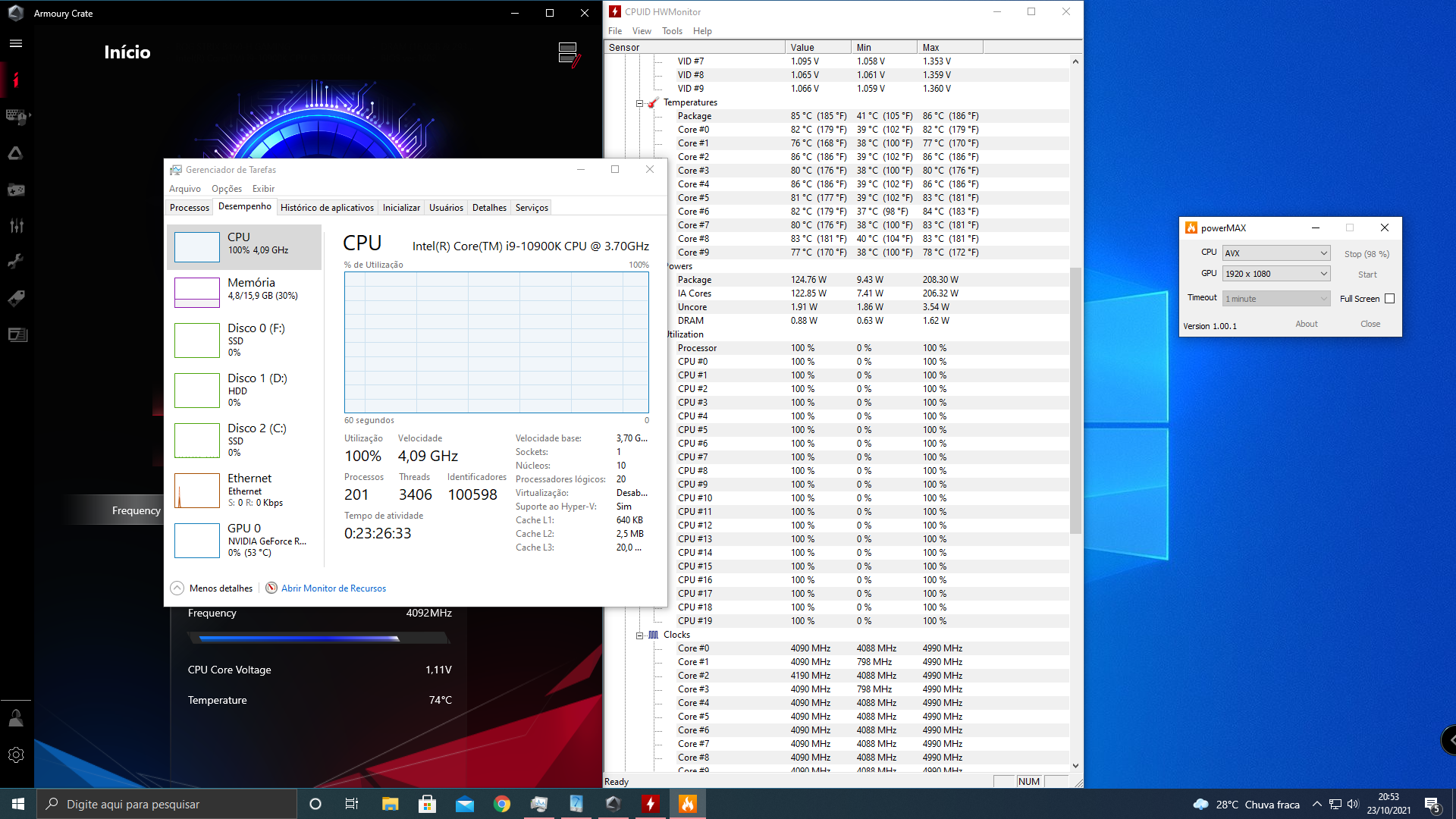Open the File menu in HWMonitor
This screenshot has height=819, width=1456.
point(615,31)
